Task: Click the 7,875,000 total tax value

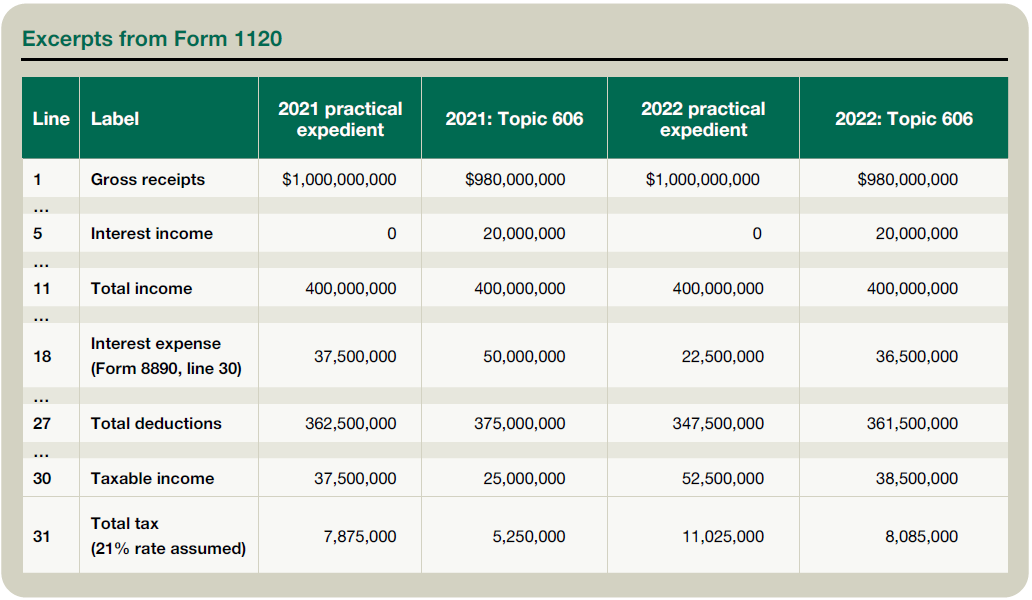Action: [x=359, y=537]
